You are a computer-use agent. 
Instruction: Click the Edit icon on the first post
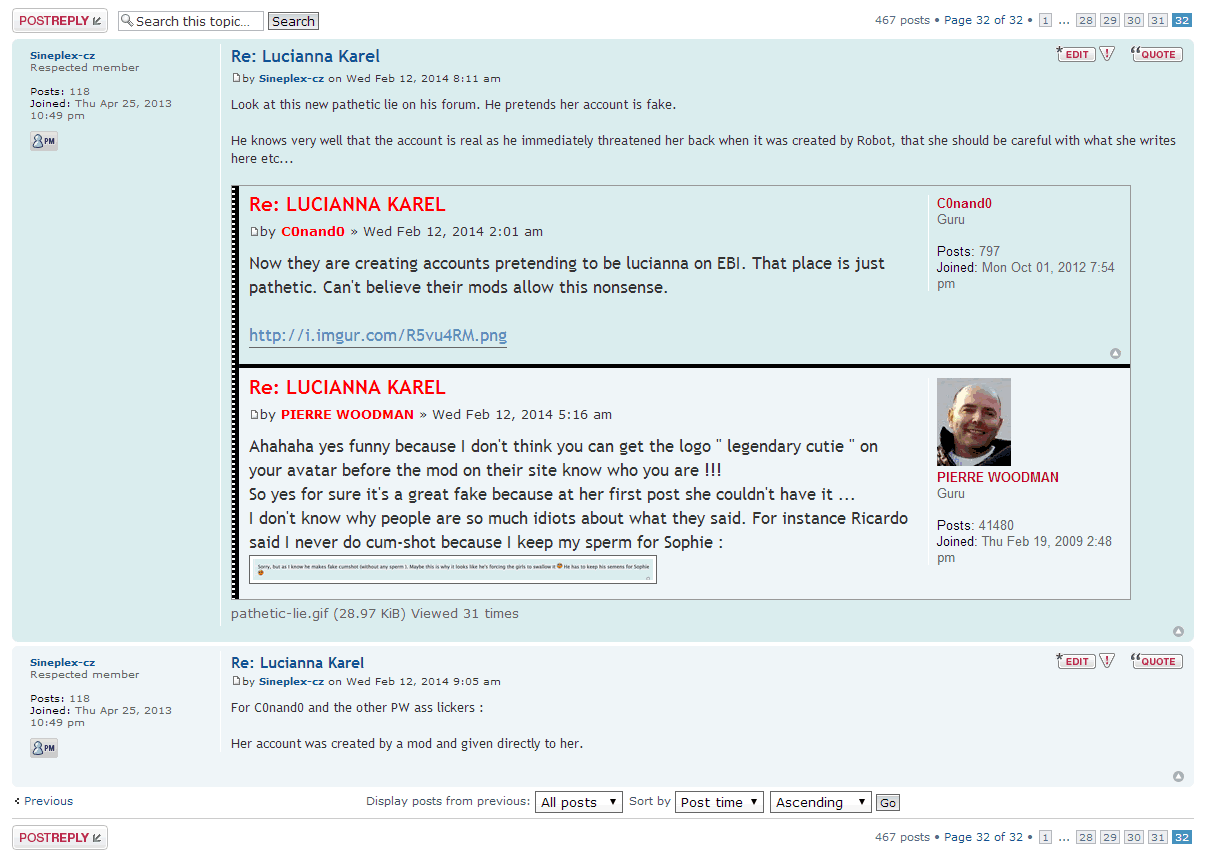tap(1076, 54)
